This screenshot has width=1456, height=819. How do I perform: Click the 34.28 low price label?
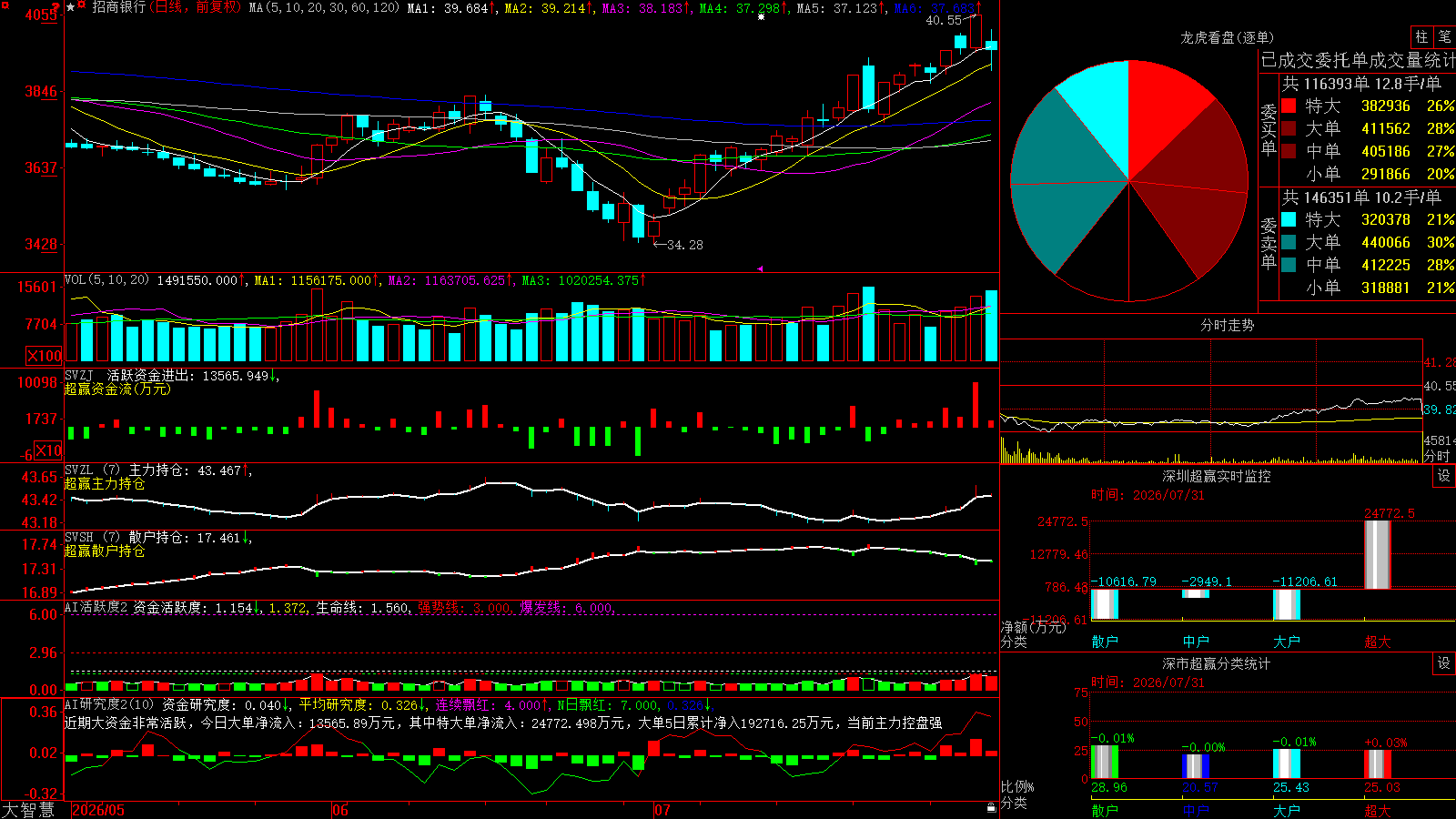point(684,245)
